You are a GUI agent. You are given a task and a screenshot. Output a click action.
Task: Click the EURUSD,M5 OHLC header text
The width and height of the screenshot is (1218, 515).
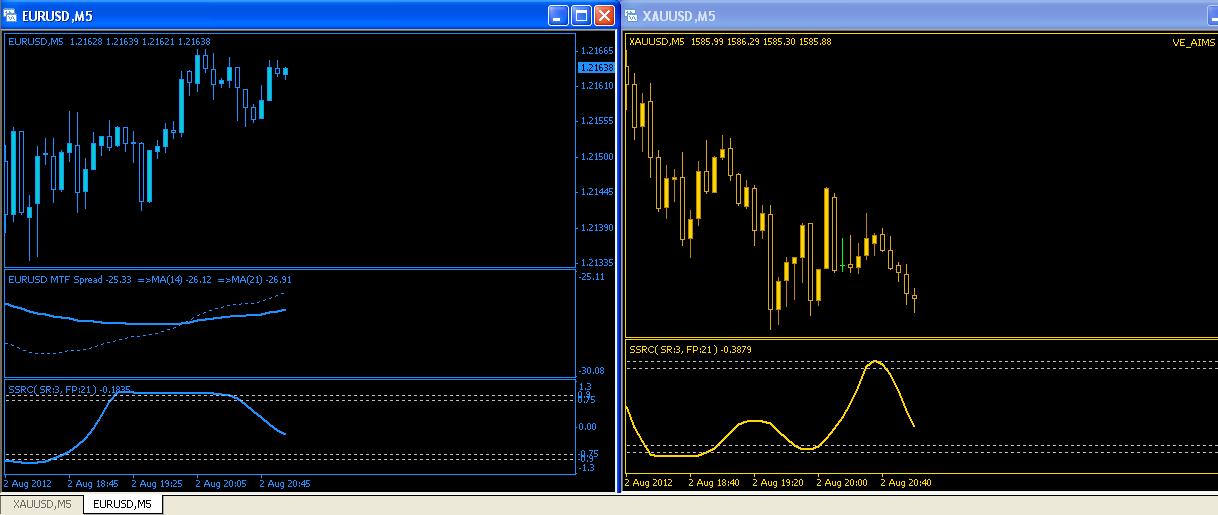(x=109, y=42)
